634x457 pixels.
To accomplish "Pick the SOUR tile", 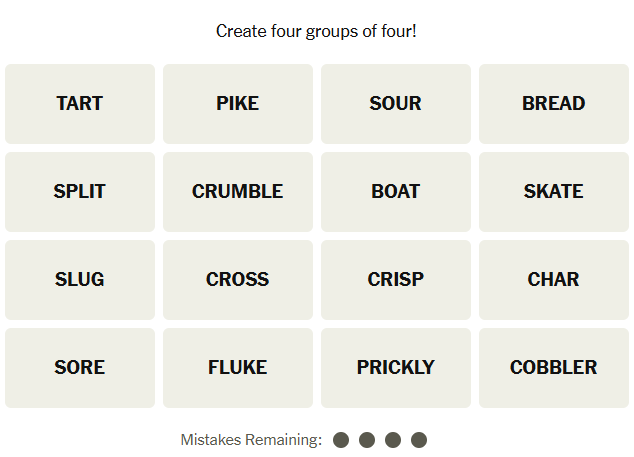I will click(396, 104).
